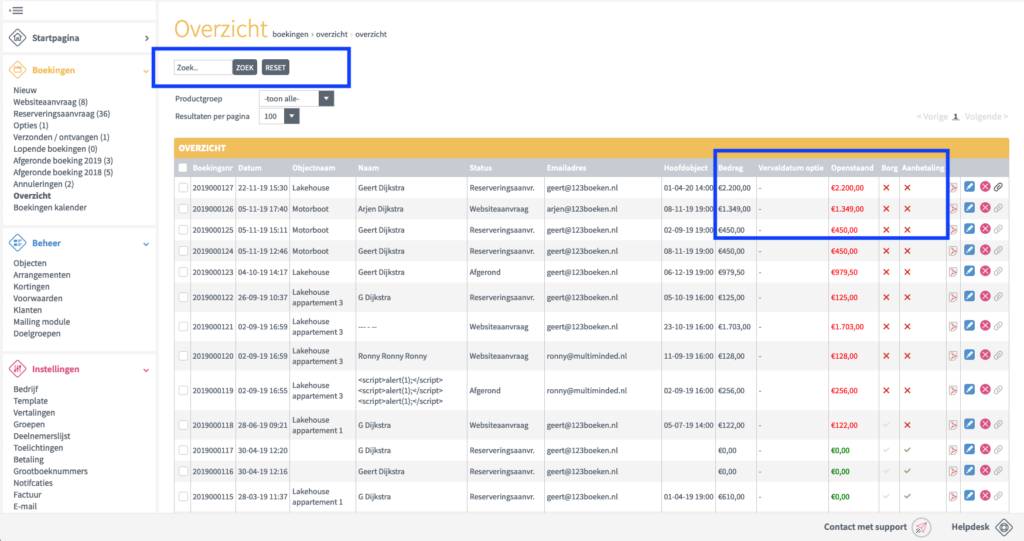Viewport: 1024px width, 541px height.
Task: Click the boekingen breadcrumb link
Action: pyautogui.click(x=290, y=34)
